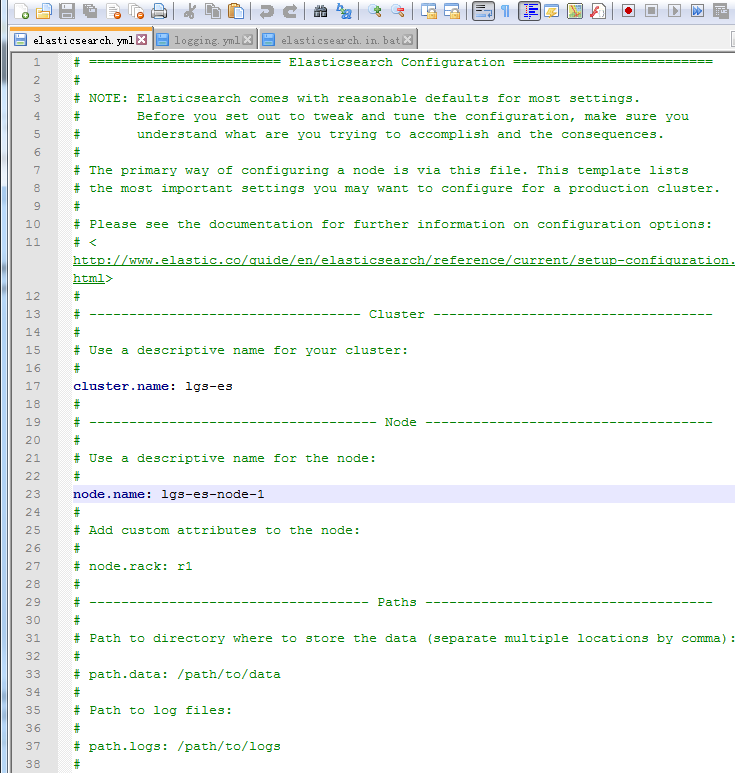The image size is (735, 773).
Task: Start macro recording
Action: tap(628, 11)
